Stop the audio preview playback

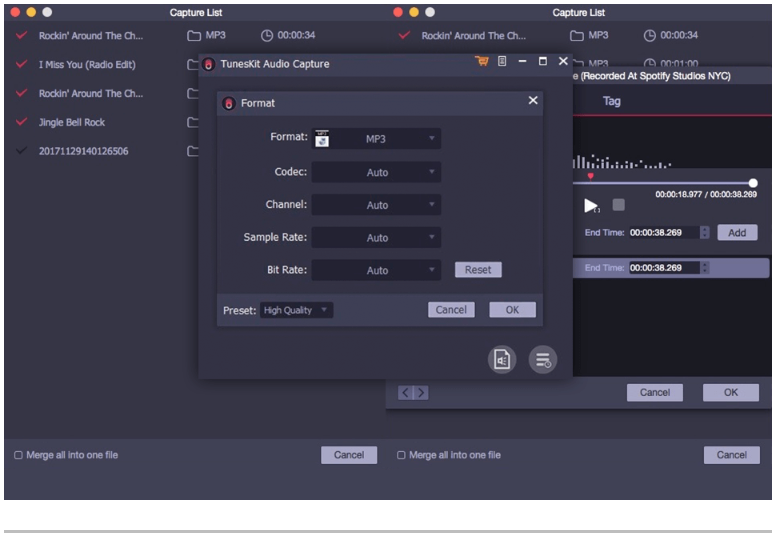pyautogui.click(x=618, y=205)
